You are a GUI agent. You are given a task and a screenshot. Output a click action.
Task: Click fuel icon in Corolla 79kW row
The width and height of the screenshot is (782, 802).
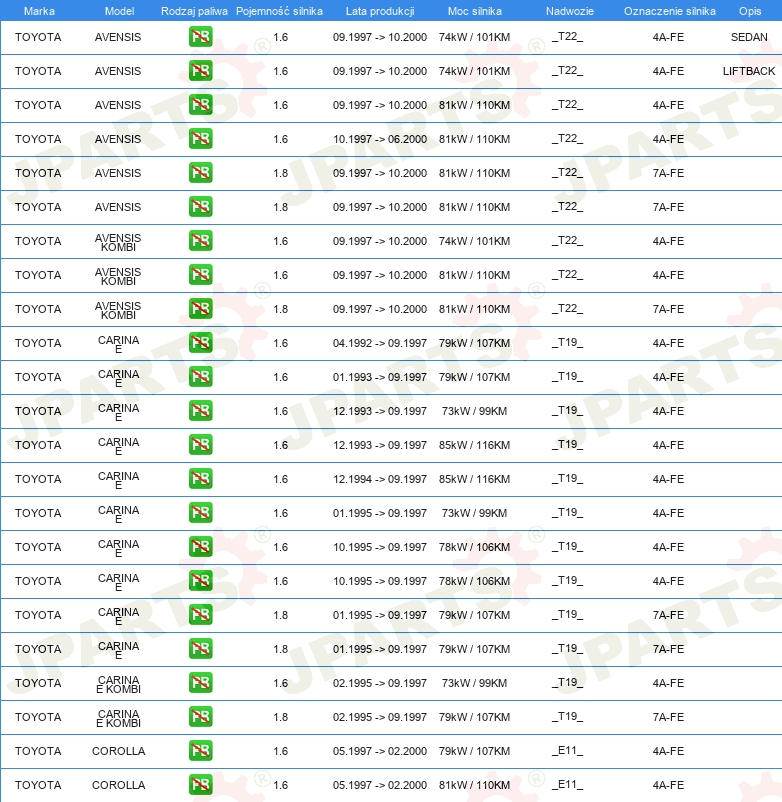point(200,751)
